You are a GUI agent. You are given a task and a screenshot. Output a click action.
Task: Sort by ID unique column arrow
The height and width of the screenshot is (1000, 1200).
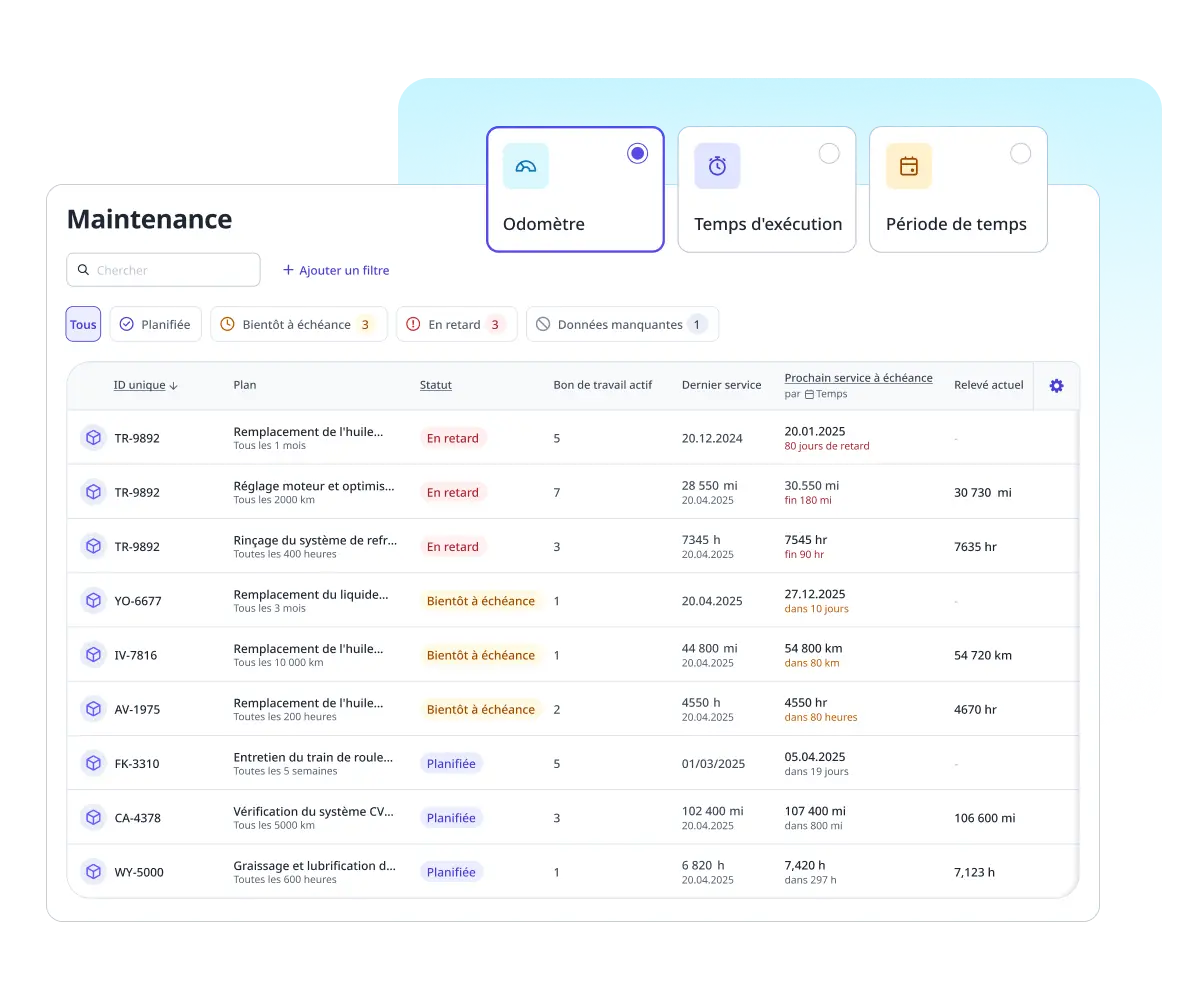174,385
